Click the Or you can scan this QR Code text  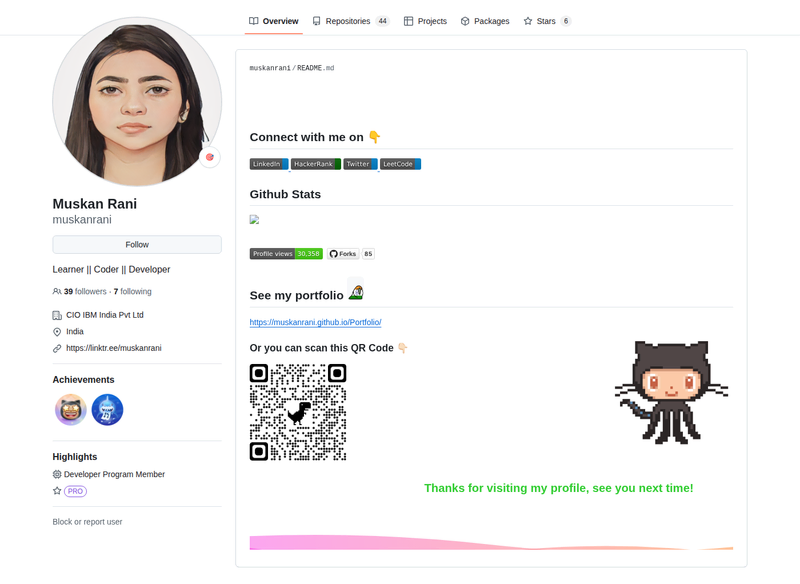321,348
